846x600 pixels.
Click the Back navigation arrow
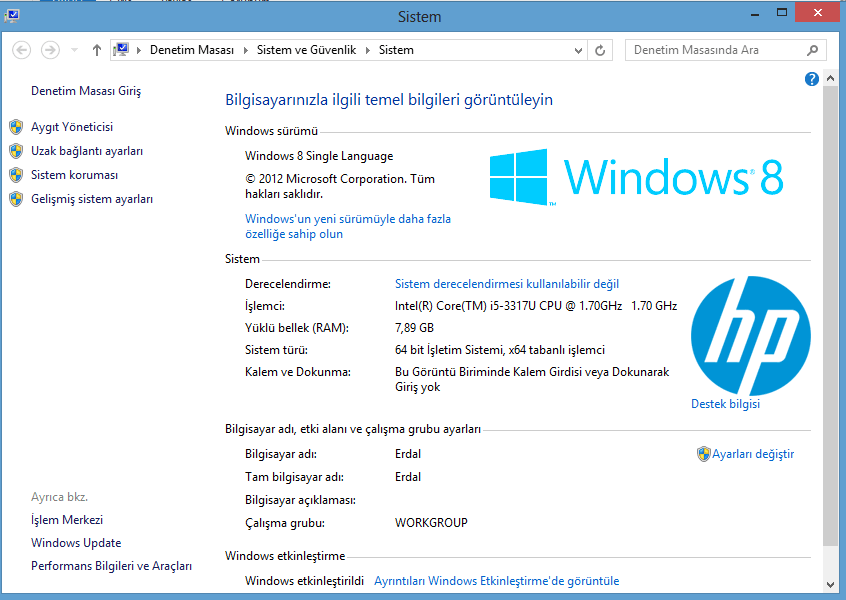click(x=22, y=50)
